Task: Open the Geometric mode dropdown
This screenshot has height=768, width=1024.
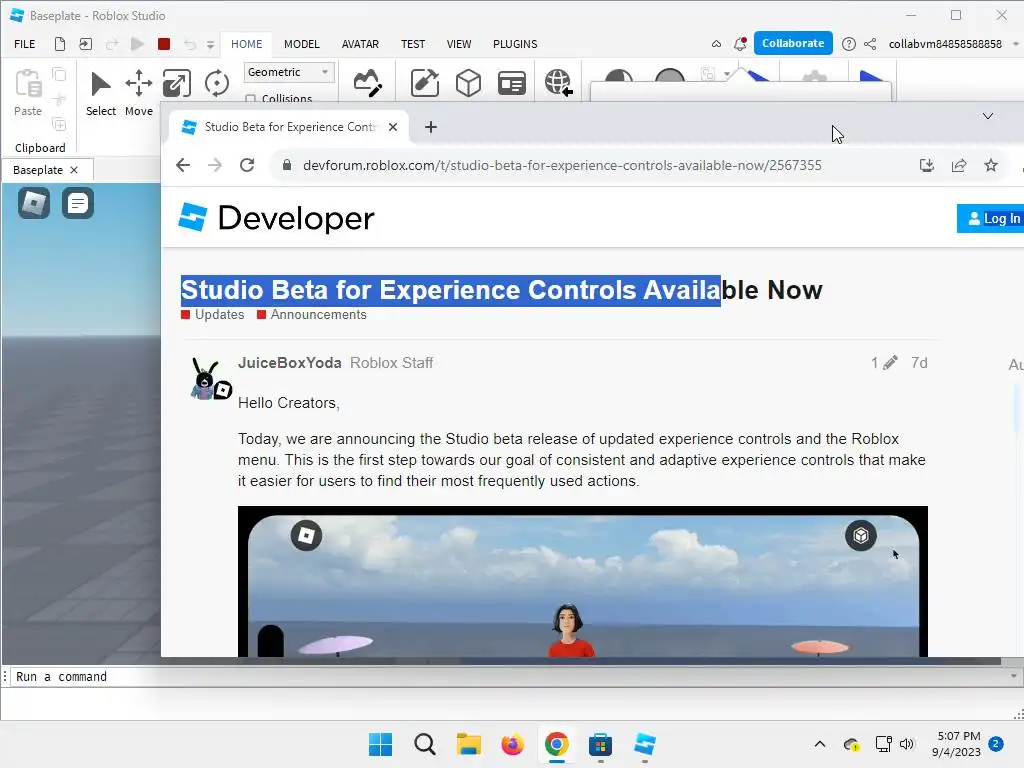Action: (289, 72)
